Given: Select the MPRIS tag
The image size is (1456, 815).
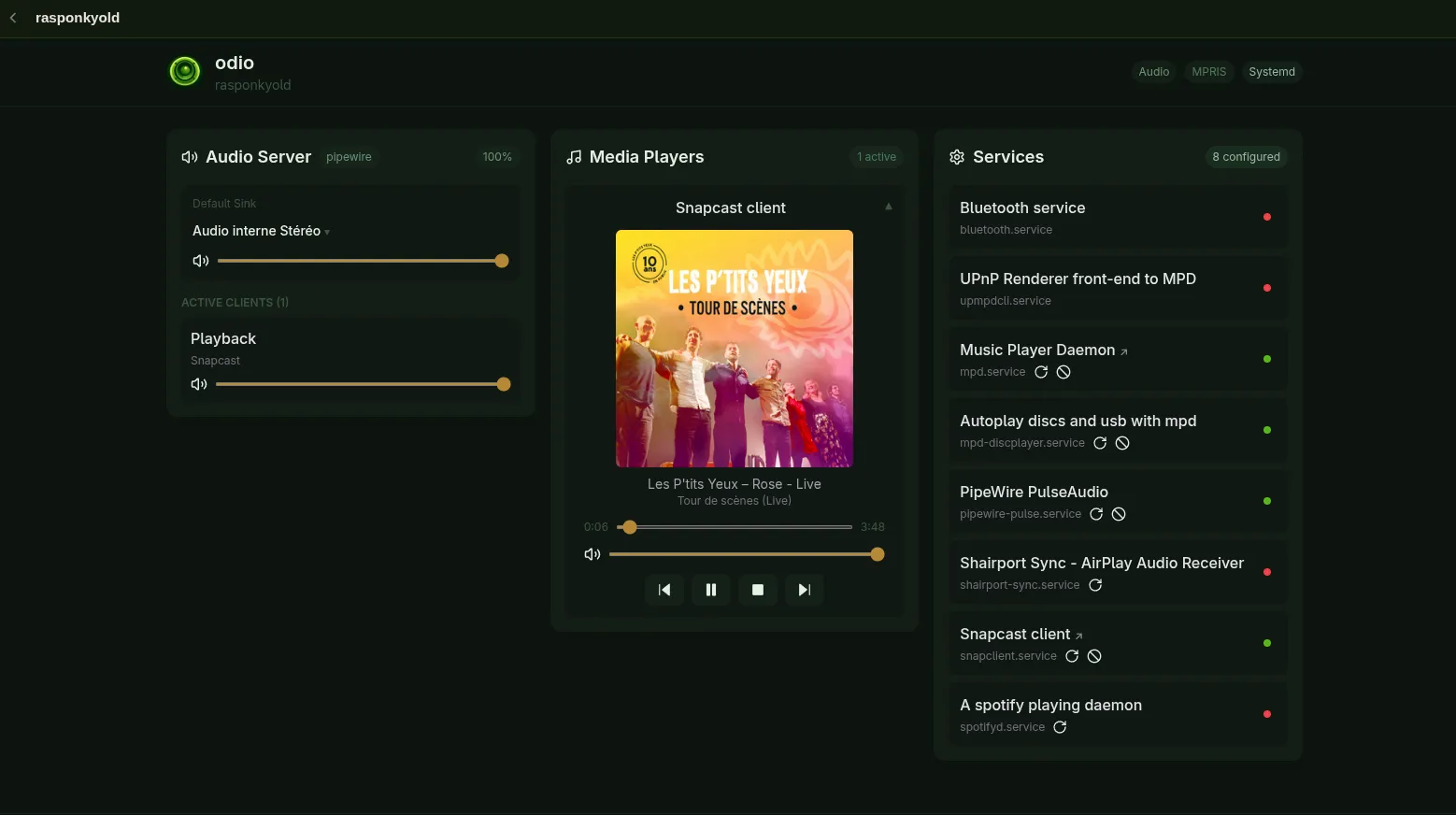Looking at the screenshot, I should tap(1209, 72).
